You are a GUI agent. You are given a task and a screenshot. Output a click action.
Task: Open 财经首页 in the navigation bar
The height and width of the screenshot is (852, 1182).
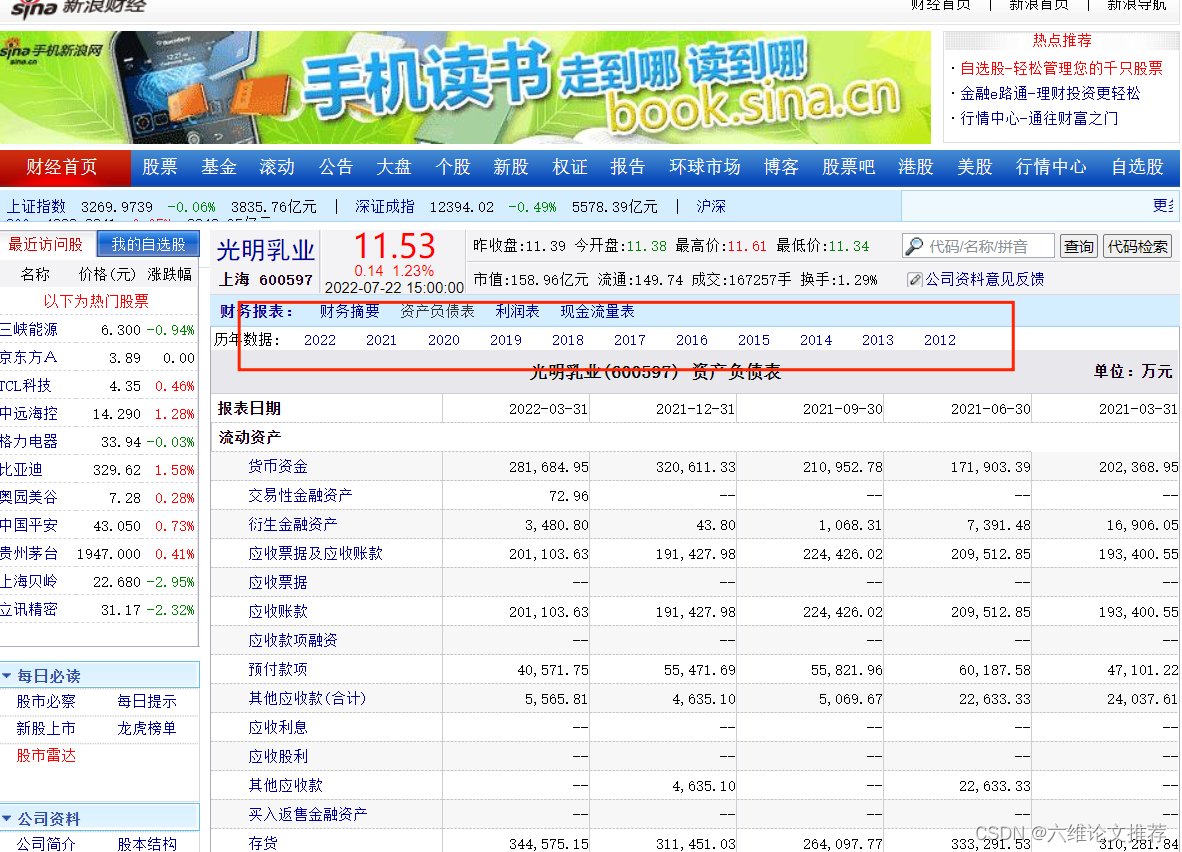pyautogui.click(x=62, y=167)
